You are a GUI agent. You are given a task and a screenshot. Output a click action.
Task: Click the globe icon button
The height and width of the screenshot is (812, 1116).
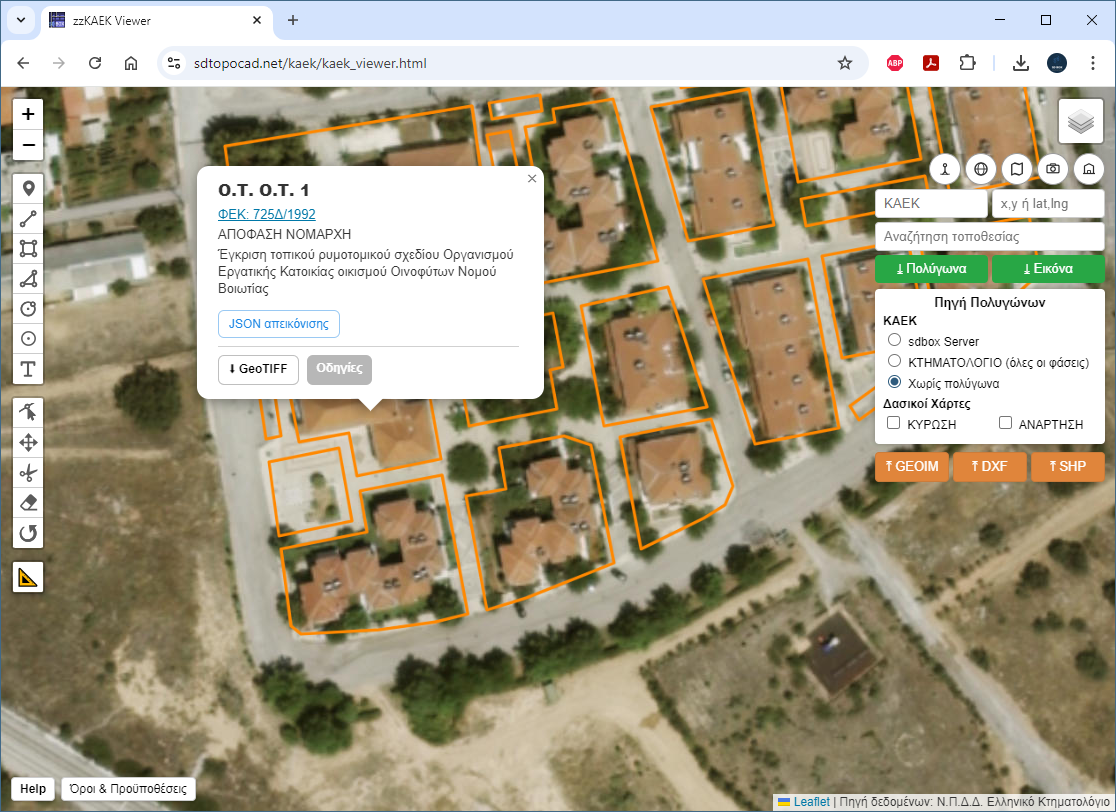[981, 169]
